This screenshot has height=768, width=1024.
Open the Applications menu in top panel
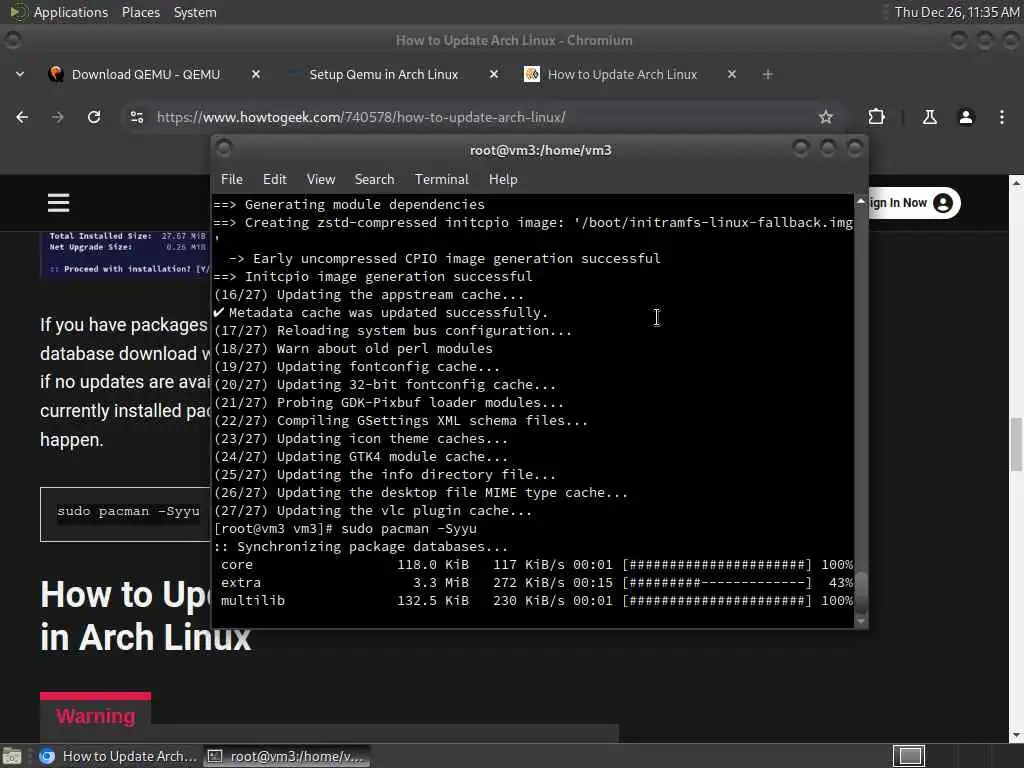[x=71, y=12]
